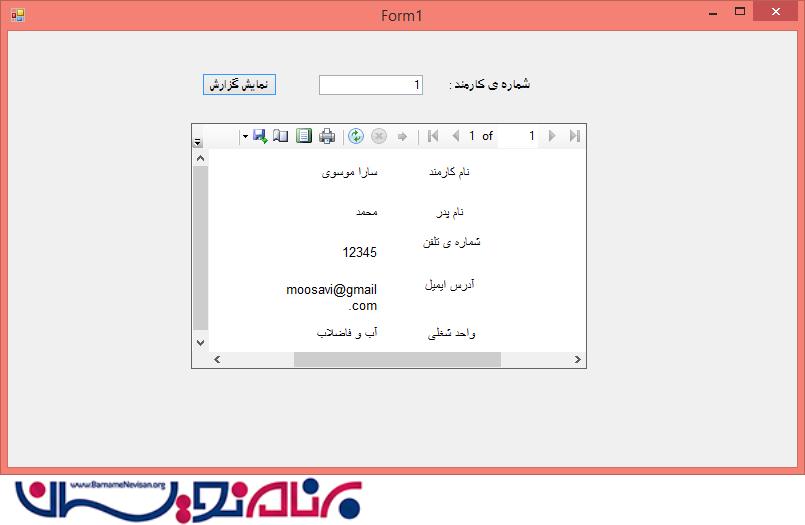Viewport: 805px width, 525px height.
Task: Click the page setup open-book icon
Action: 280,136
